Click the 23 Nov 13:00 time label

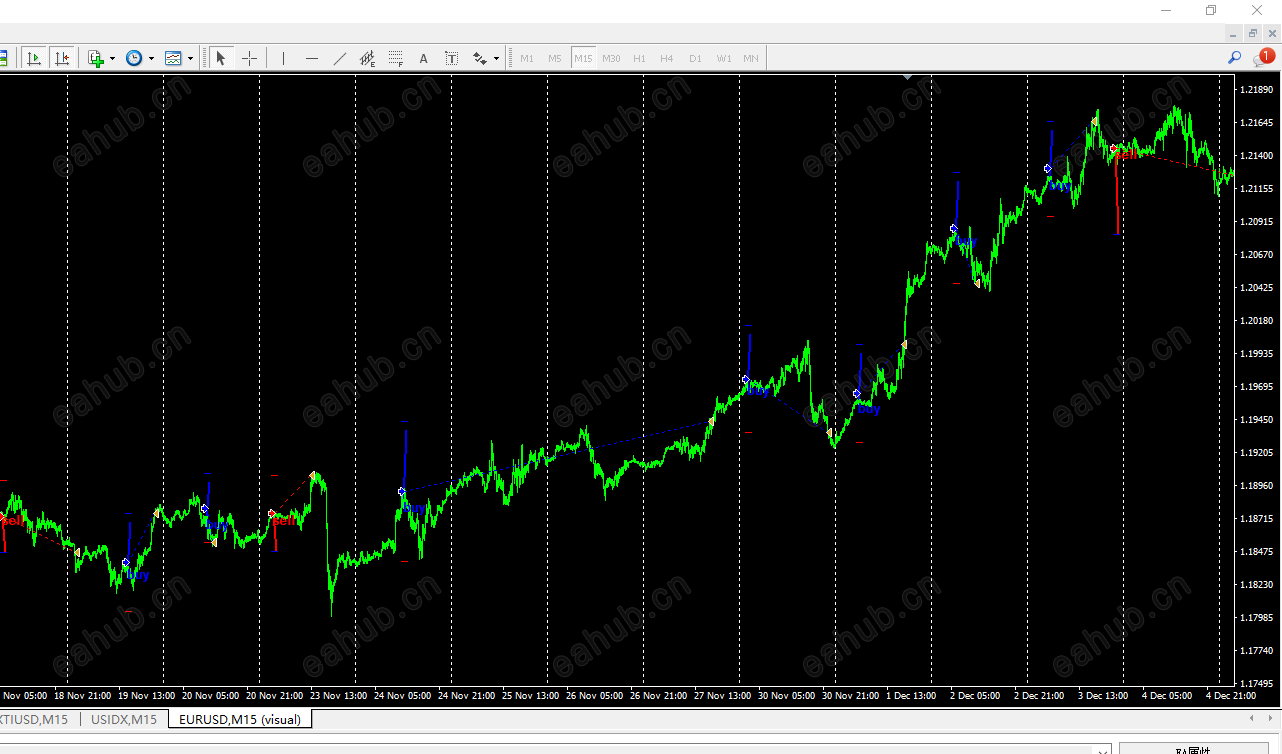click(340, 695)
